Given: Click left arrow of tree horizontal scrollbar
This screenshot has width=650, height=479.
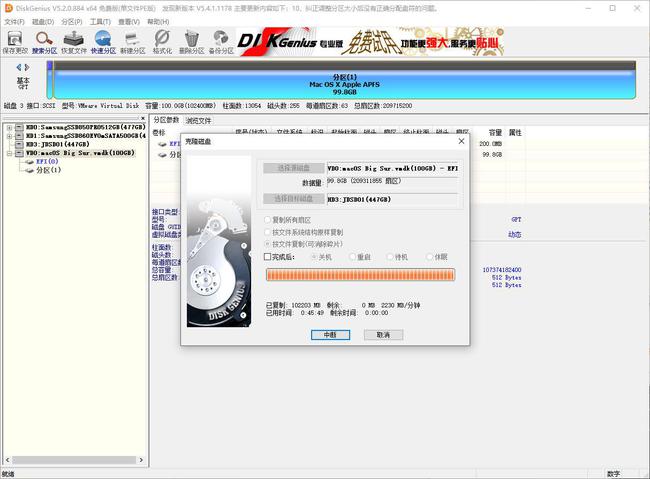Looking at the screenshot, I should (7, 460).
